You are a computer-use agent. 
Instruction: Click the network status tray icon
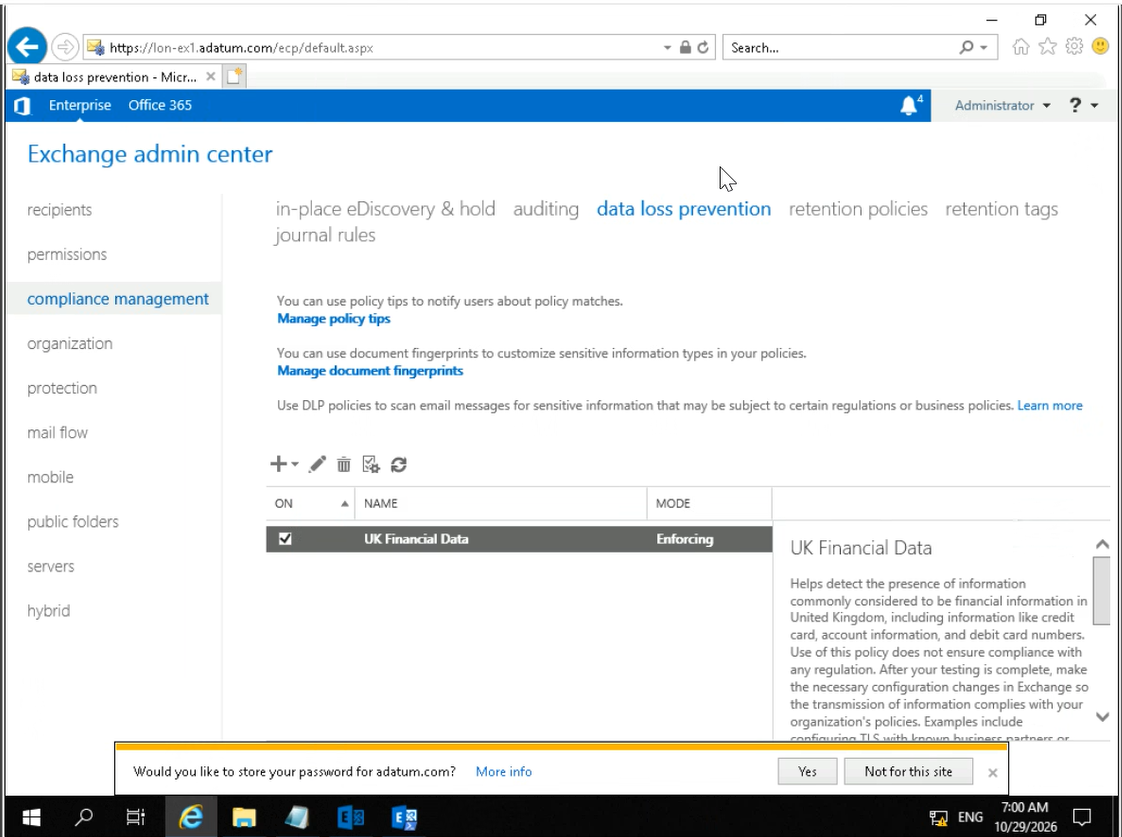[938, 817]
